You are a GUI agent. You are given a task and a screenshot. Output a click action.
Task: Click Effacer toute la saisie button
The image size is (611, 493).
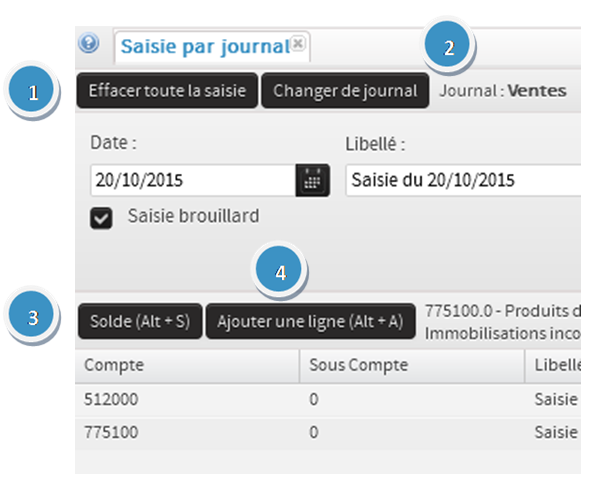[167, 90]
